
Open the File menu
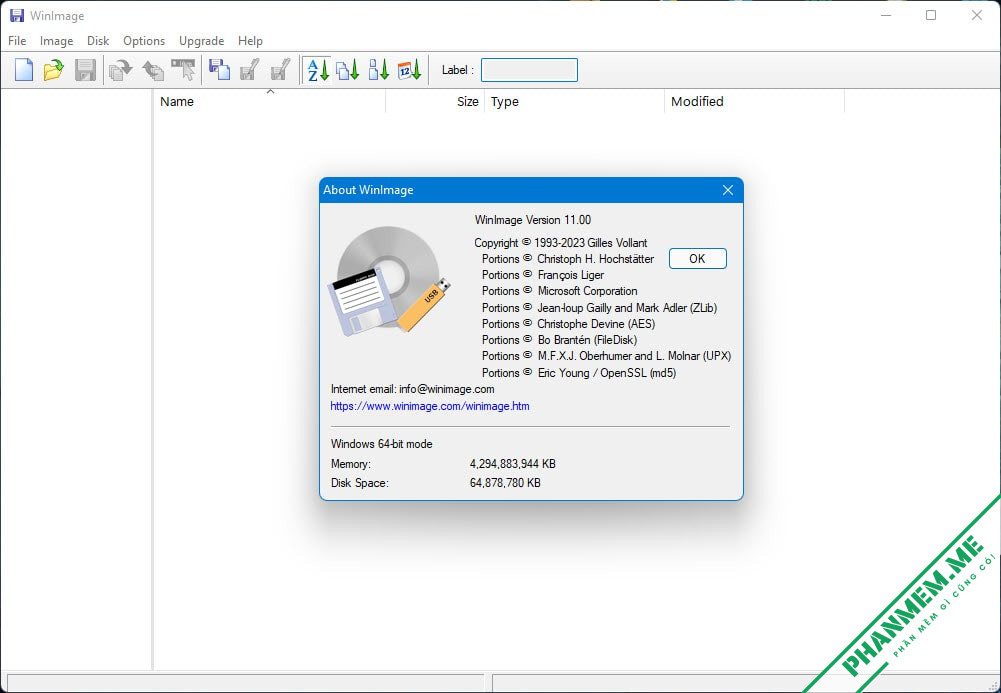coord(17,41)
